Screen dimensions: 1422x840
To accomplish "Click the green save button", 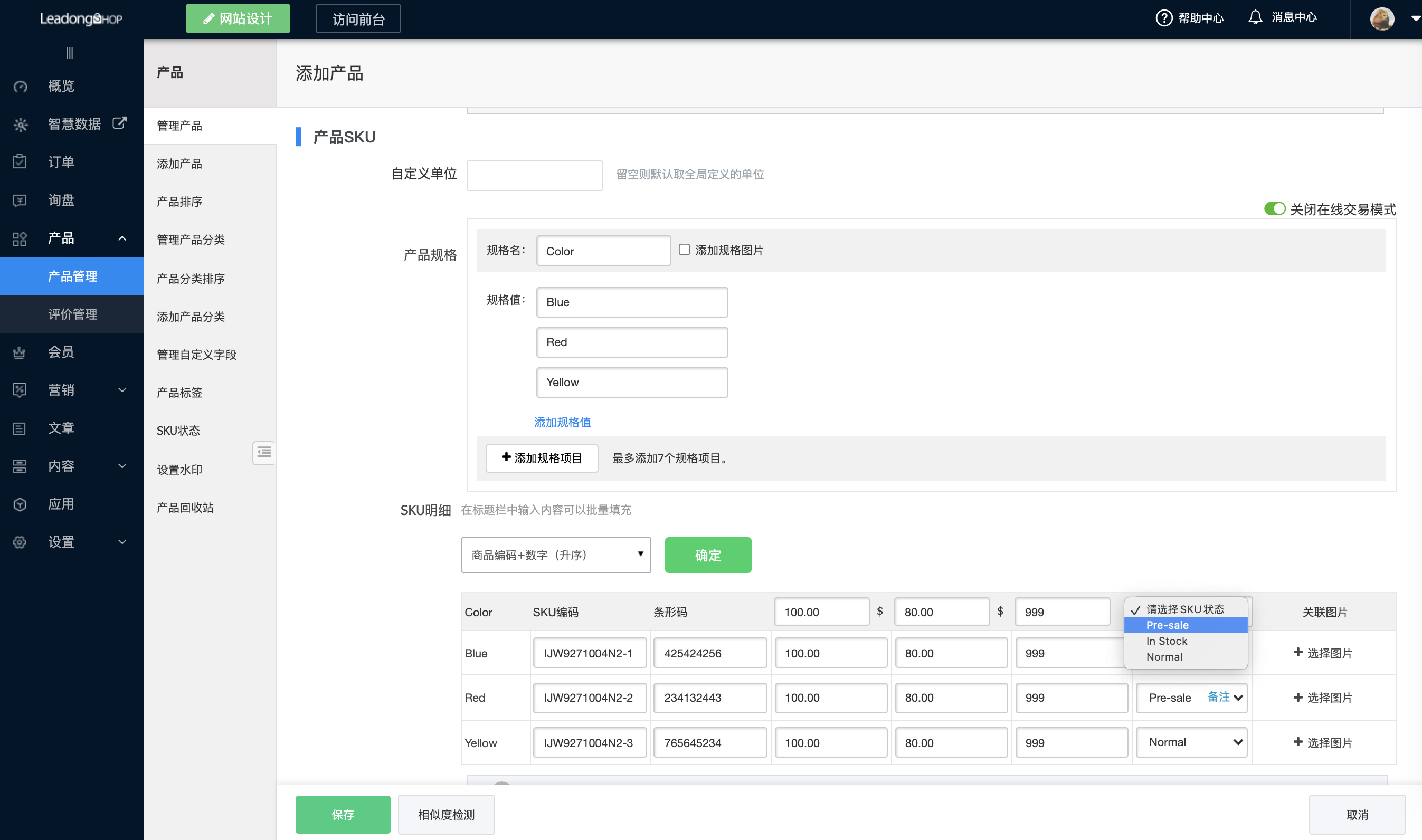I will (x=343, y=814).
